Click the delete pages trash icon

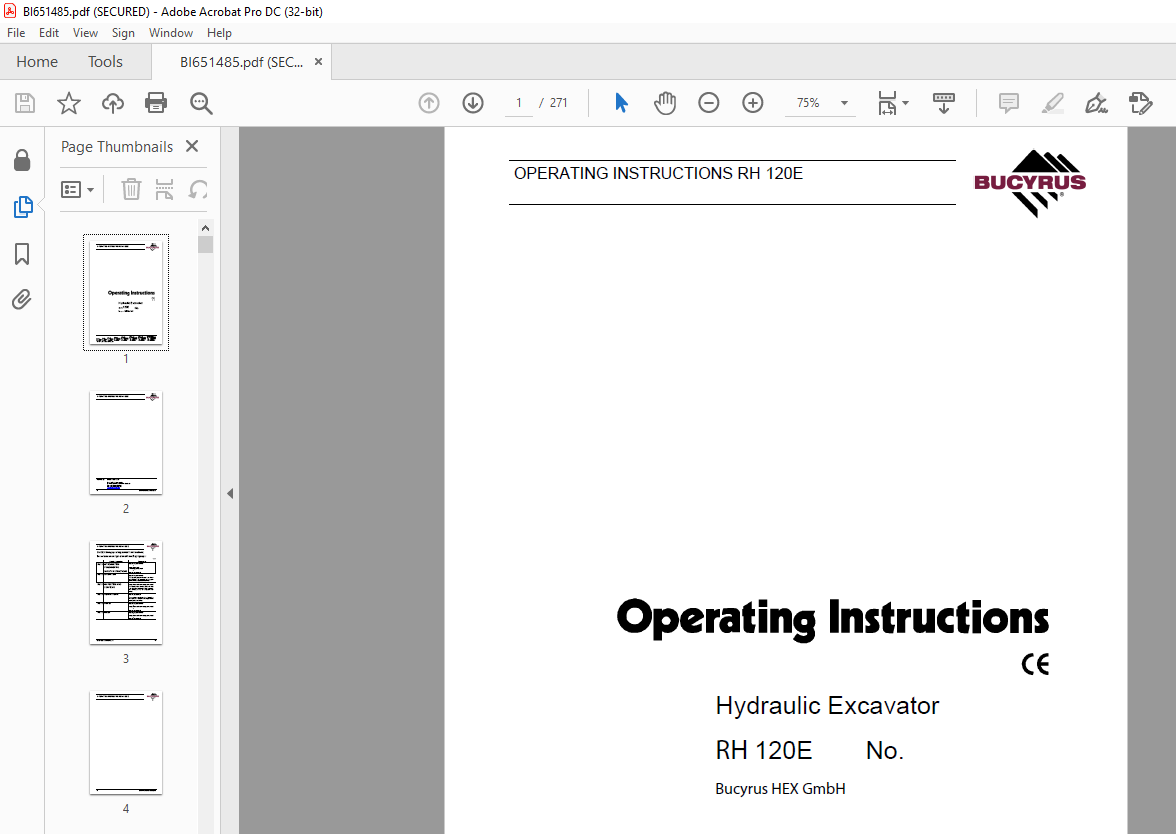click(x=131, y=189)
